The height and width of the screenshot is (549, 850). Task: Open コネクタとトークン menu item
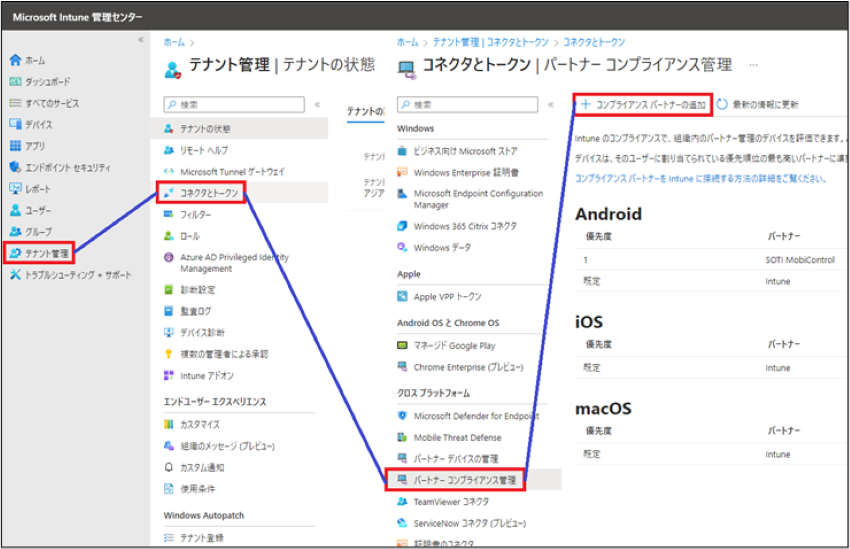click(201, 193)
